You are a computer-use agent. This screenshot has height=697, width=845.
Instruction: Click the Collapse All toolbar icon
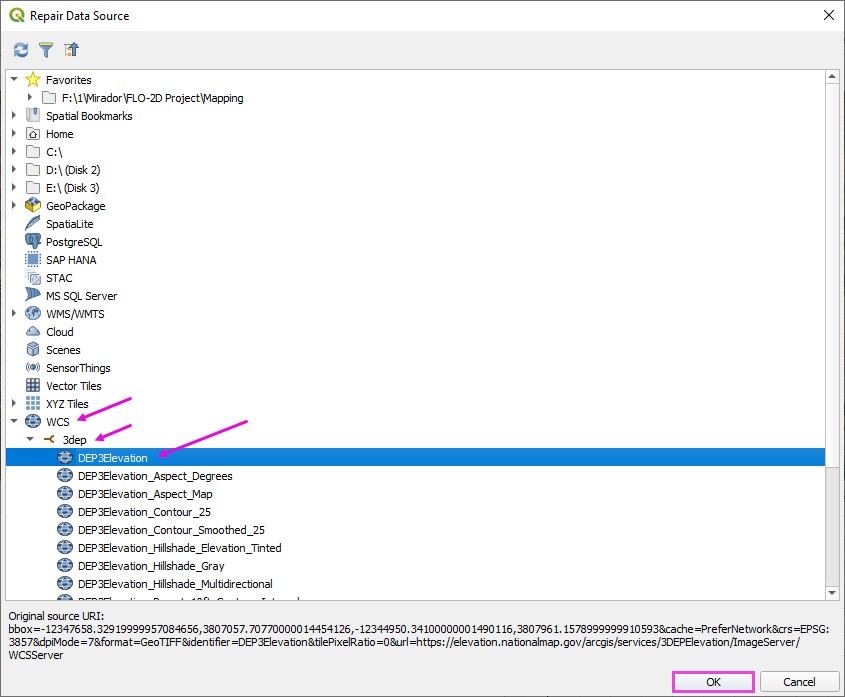coord(71,49)
